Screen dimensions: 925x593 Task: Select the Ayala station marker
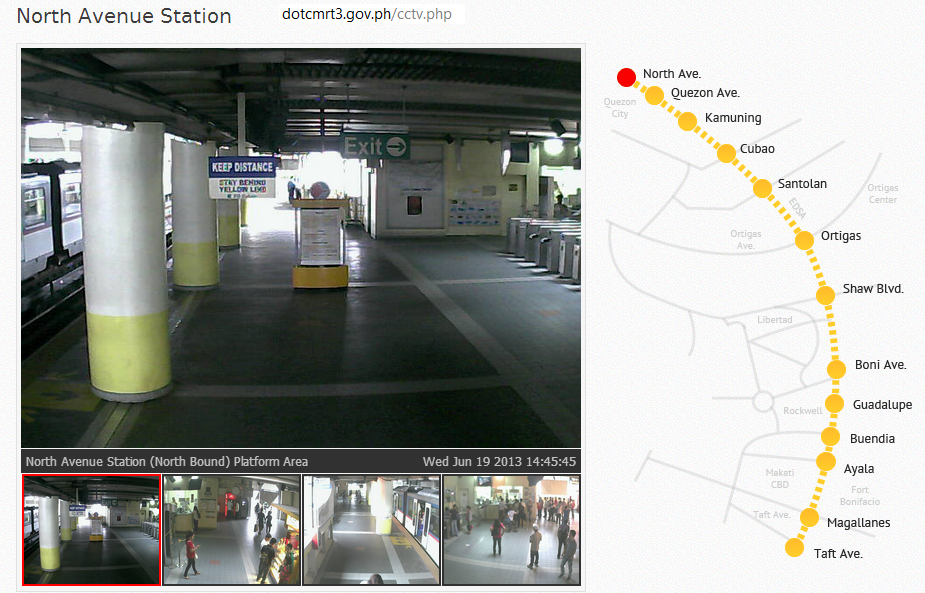click(825, 461)
